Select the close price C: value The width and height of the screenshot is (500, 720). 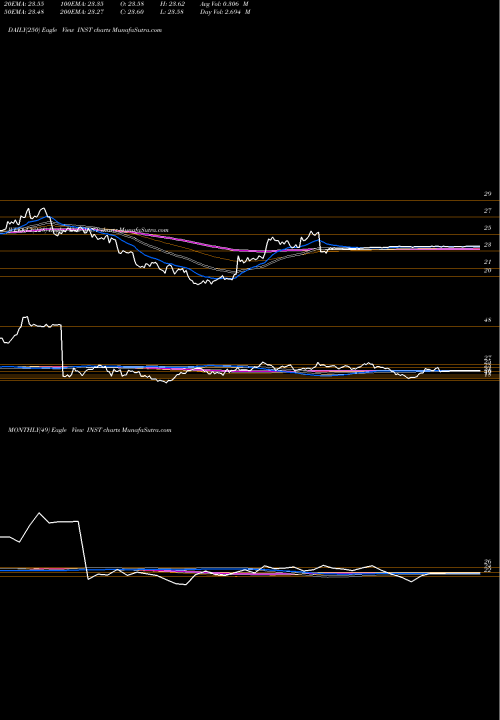pyautogui.click(x=132, y=12)
